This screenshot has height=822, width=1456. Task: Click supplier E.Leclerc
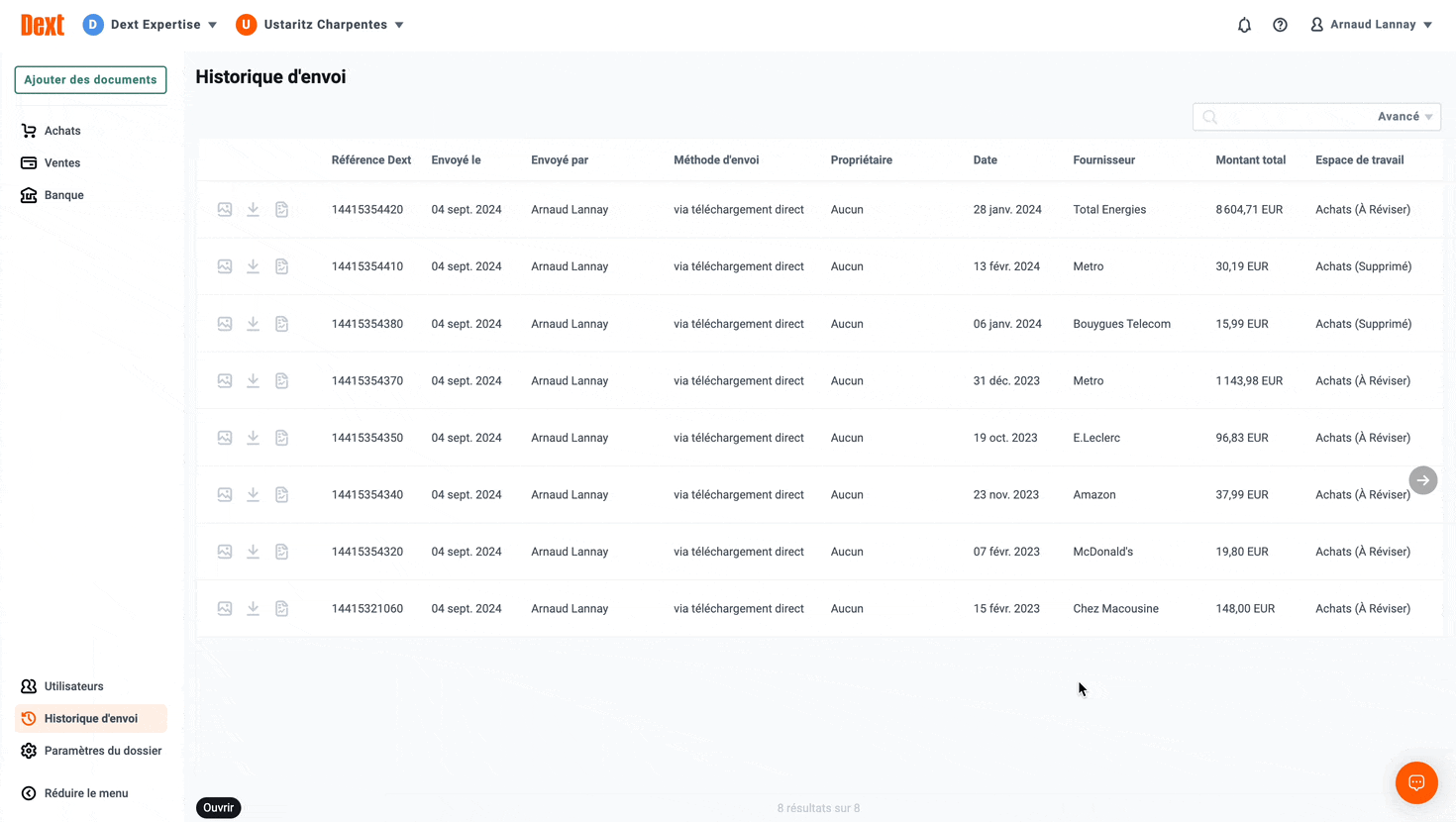(1096, 438)
